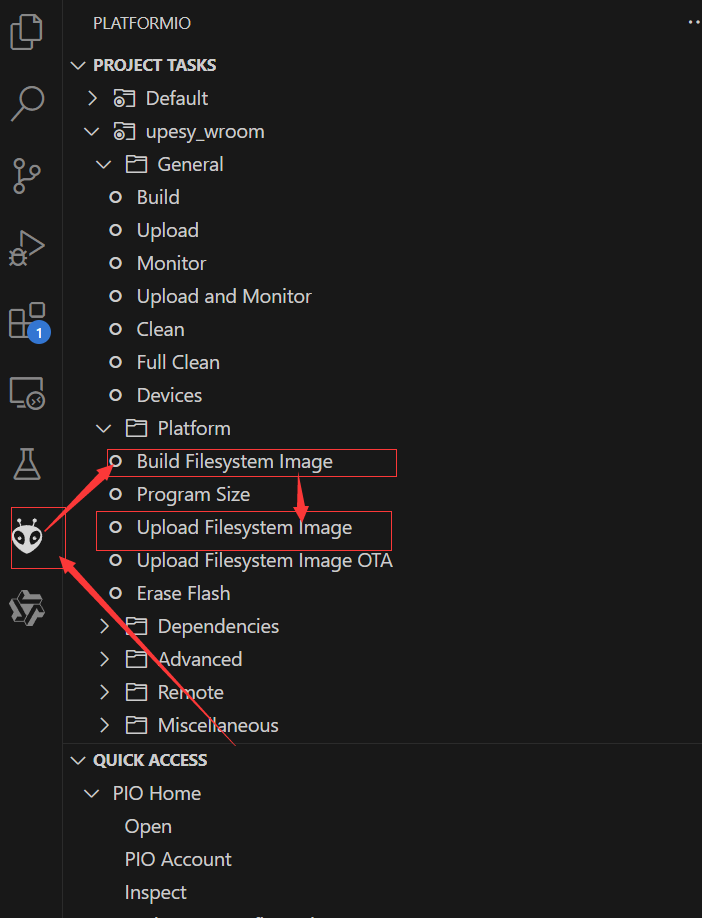This screenshot has width=702, height=918.
Task: Open the Explorer view in activity bar
Action: [x=26, y=32]
